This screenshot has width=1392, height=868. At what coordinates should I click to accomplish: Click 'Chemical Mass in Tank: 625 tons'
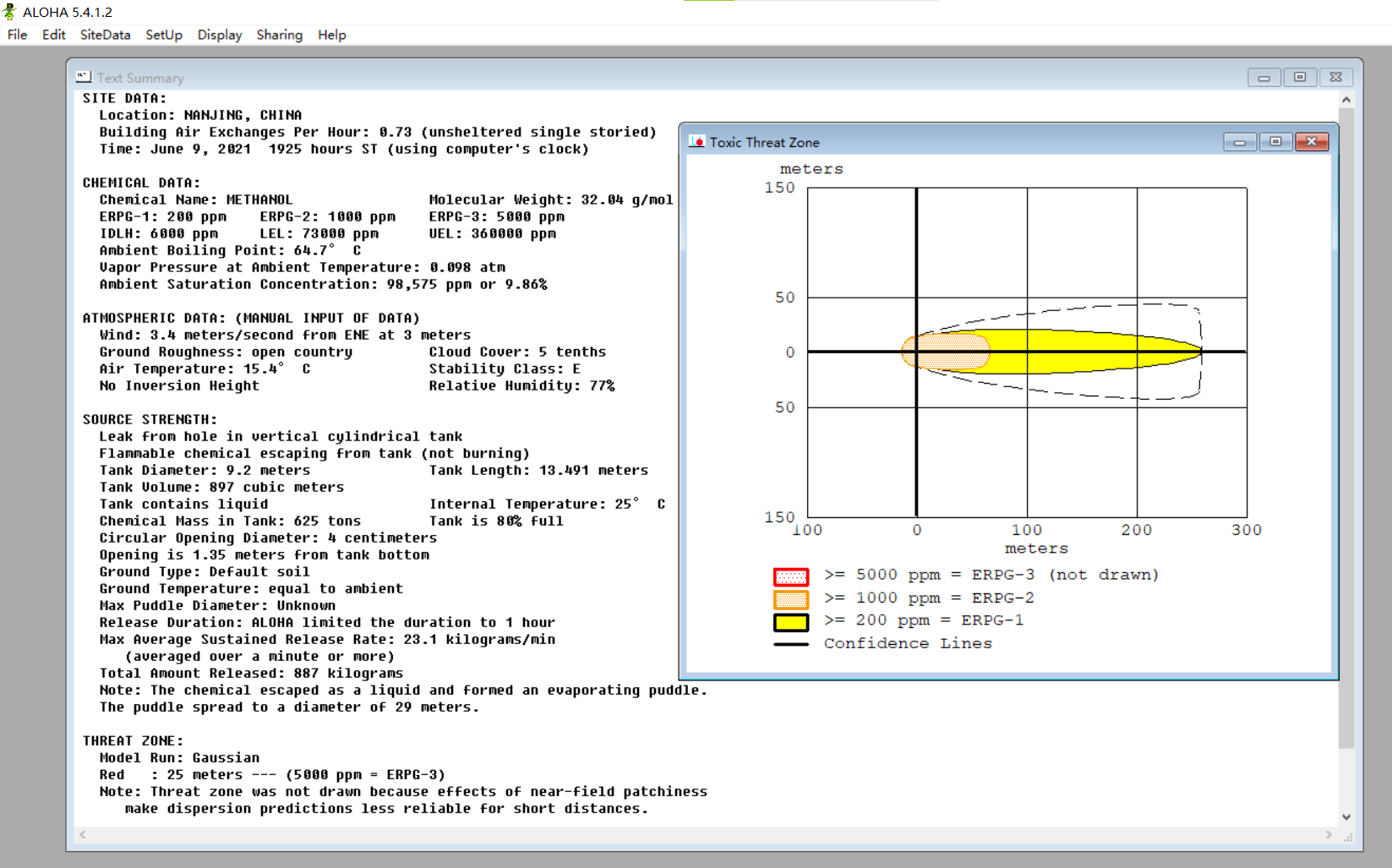tap(230, 521)
